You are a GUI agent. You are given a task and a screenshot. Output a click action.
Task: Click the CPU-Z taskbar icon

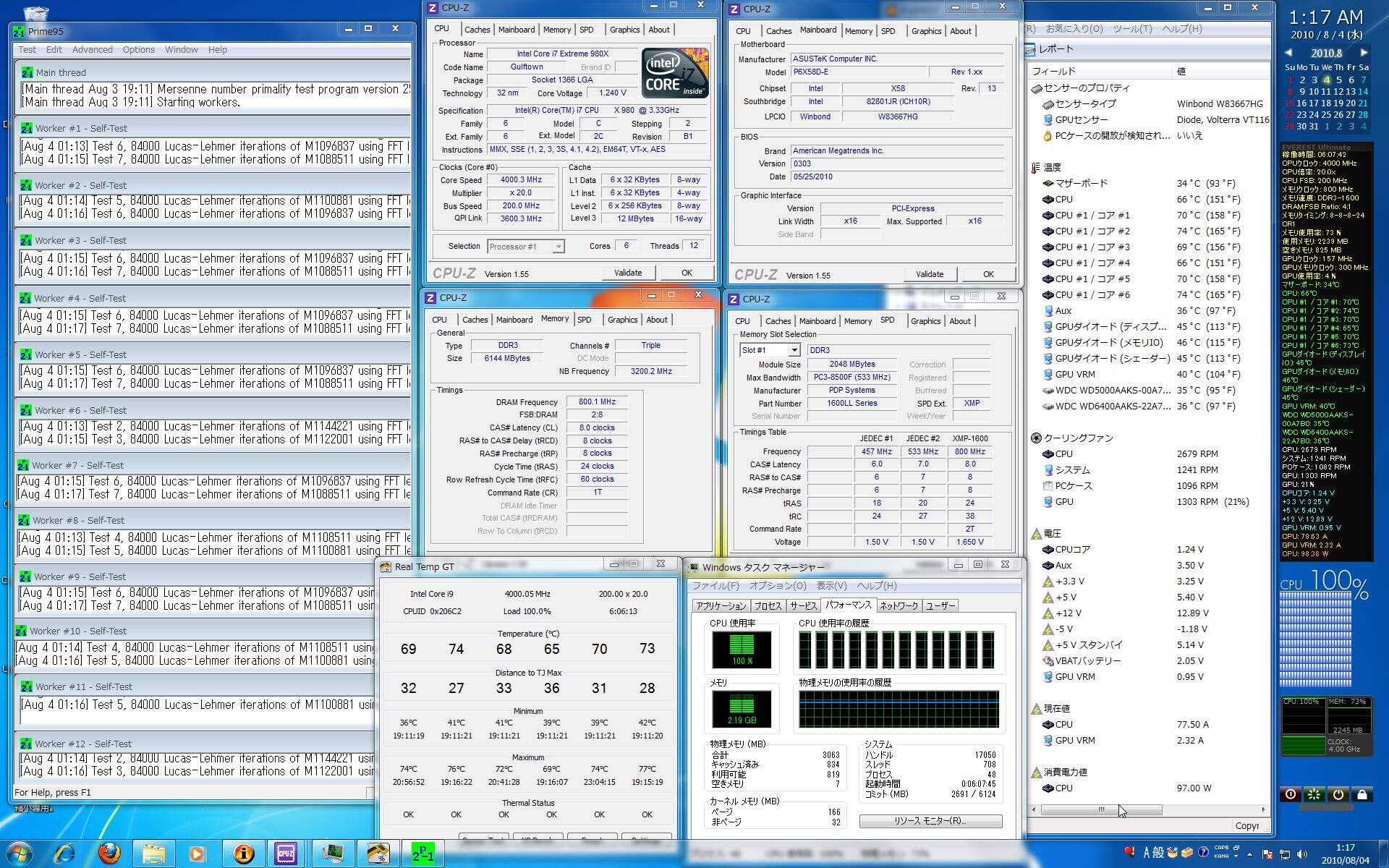click(x=286, y=854)
